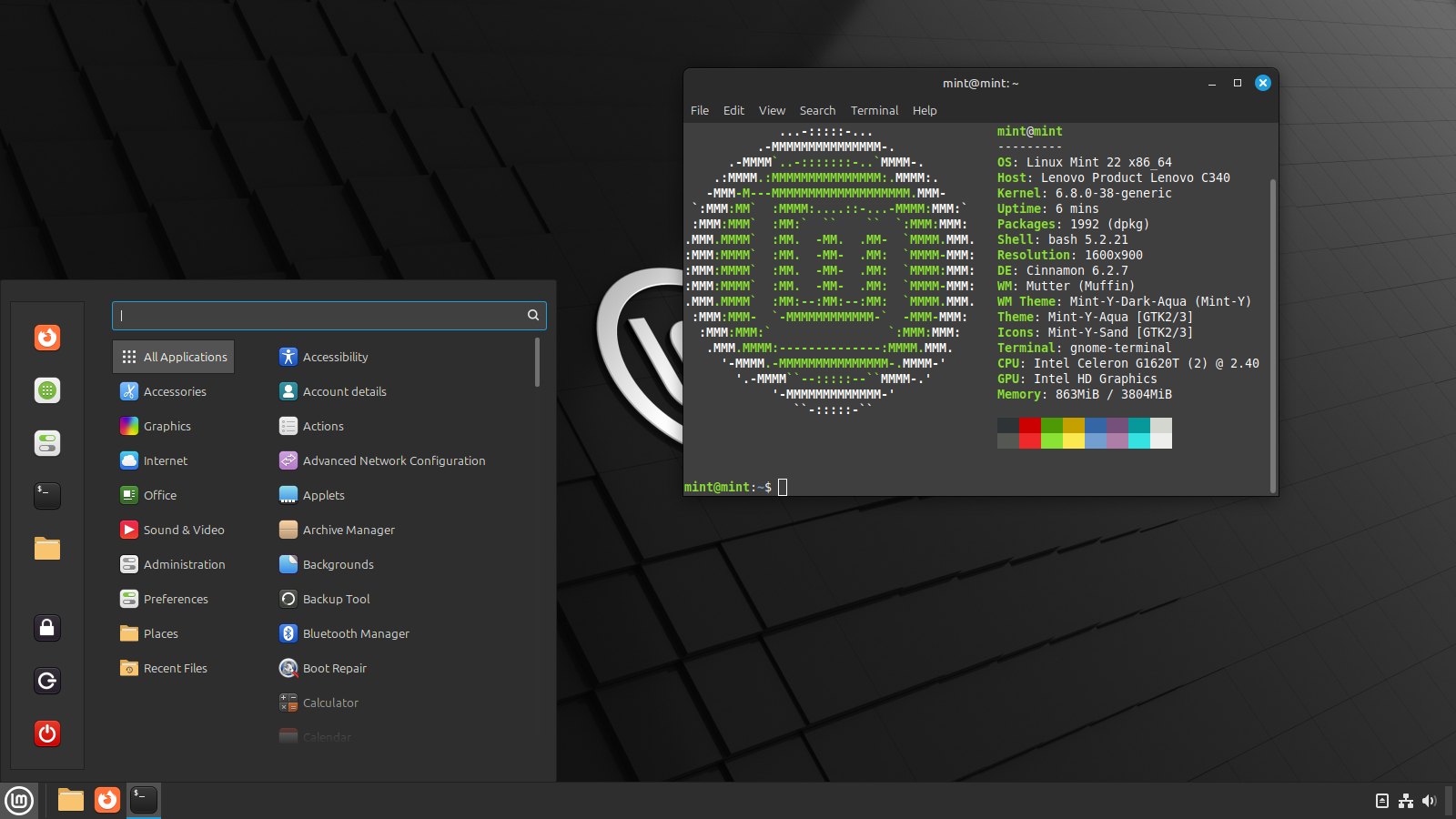Click the application list scrollbar in the menu
The image size is (1456, 819).
(x=538, y=362)
